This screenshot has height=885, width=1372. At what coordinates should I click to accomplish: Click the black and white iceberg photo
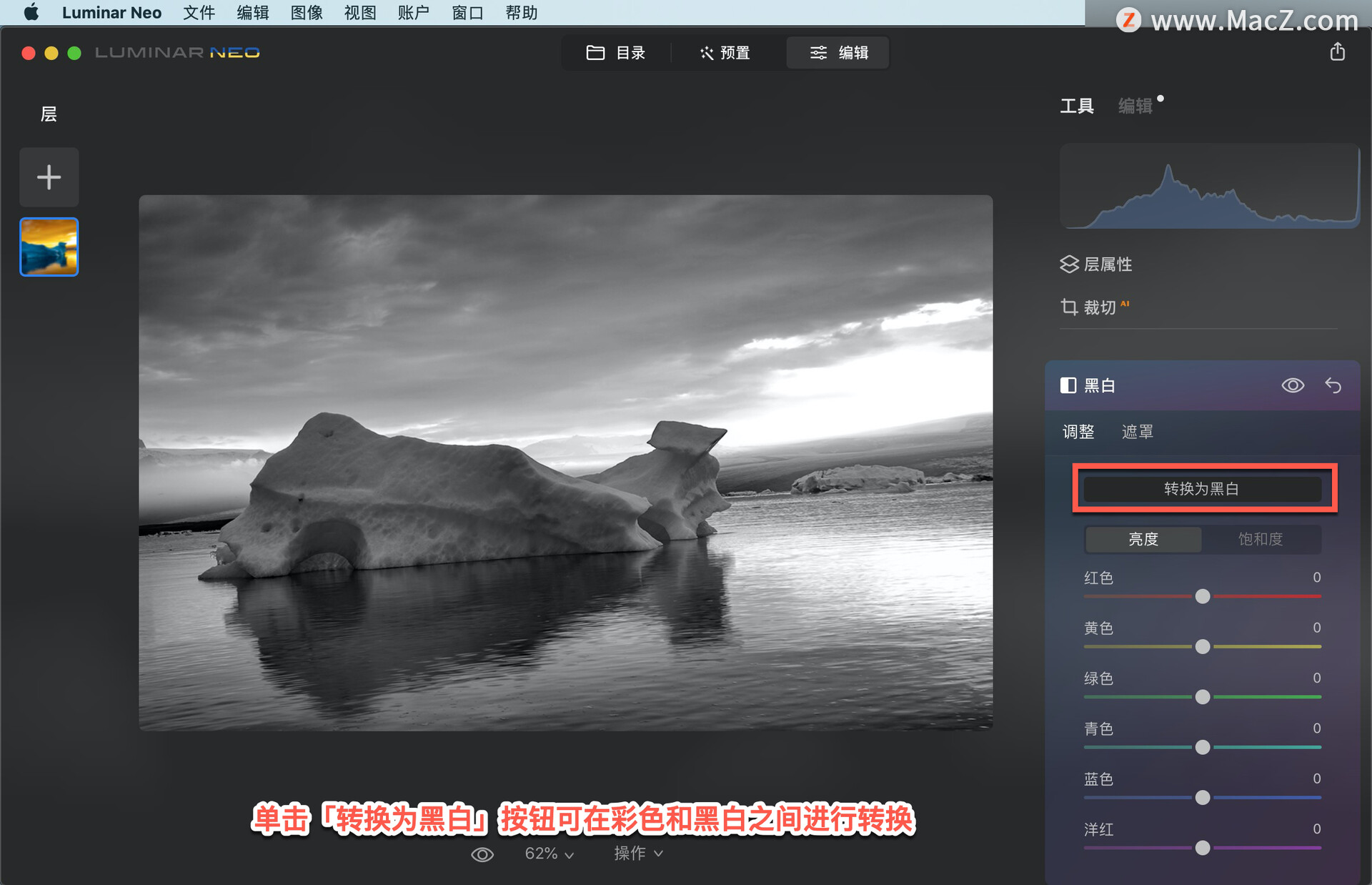[x=565, y=463]
